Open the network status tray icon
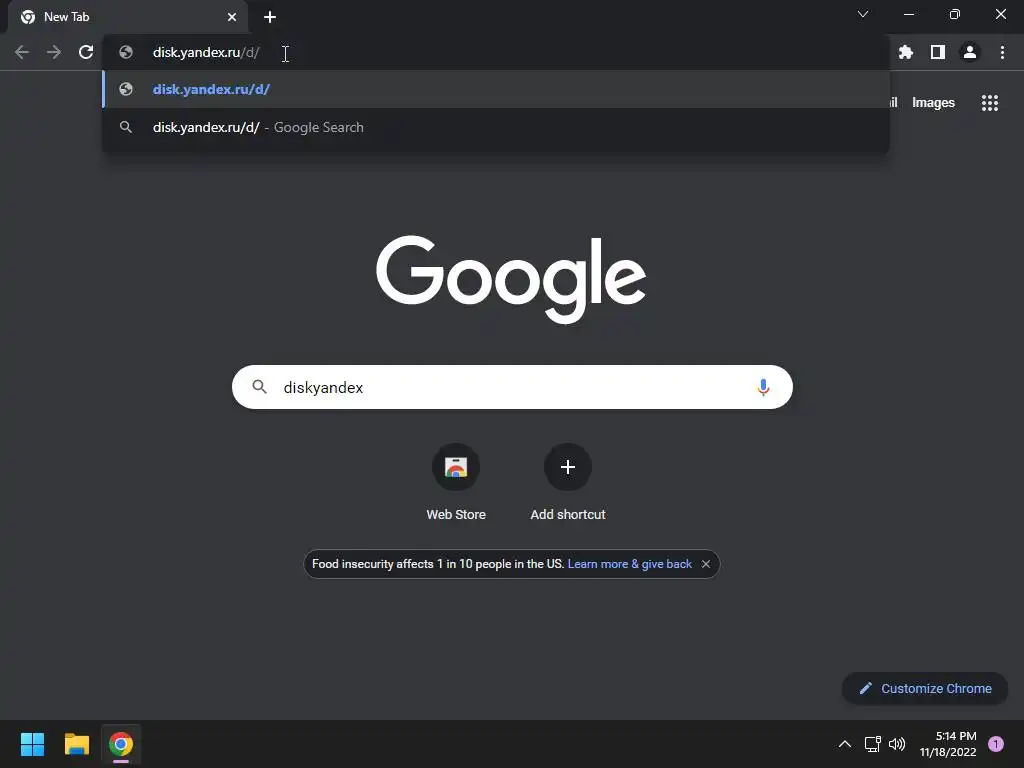The image size is (1024, 768). (x=872, y=744)
